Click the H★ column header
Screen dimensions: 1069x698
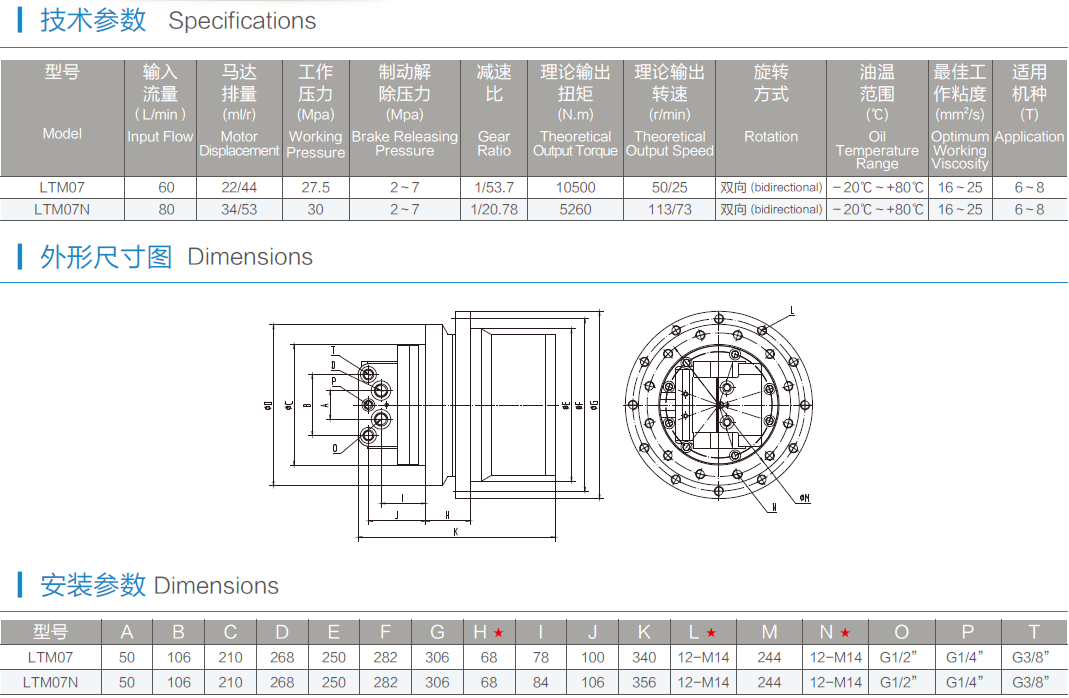489,633
